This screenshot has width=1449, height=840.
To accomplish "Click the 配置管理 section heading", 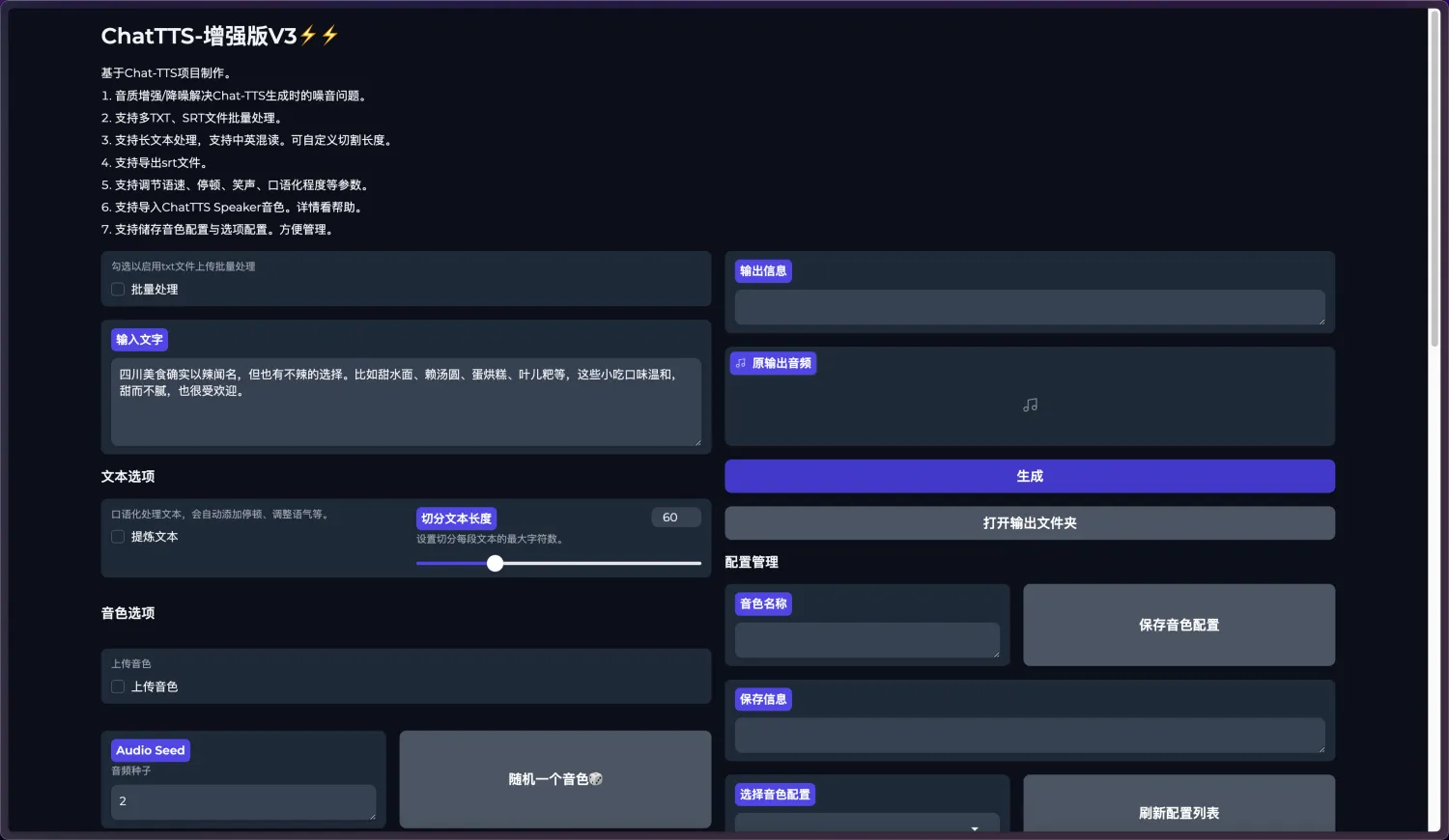I will pyautogui.click(x=752, y=562).
